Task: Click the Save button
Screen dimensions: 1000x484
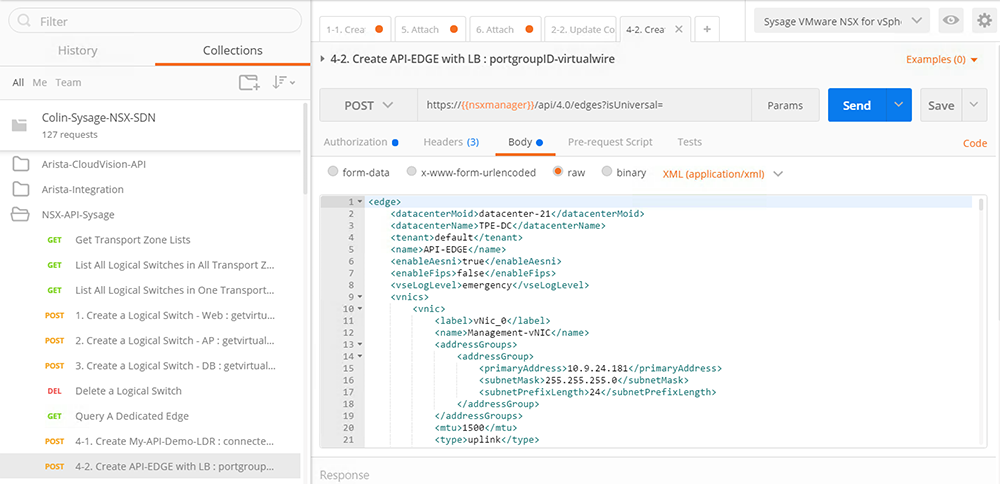Action: [941, 105]
